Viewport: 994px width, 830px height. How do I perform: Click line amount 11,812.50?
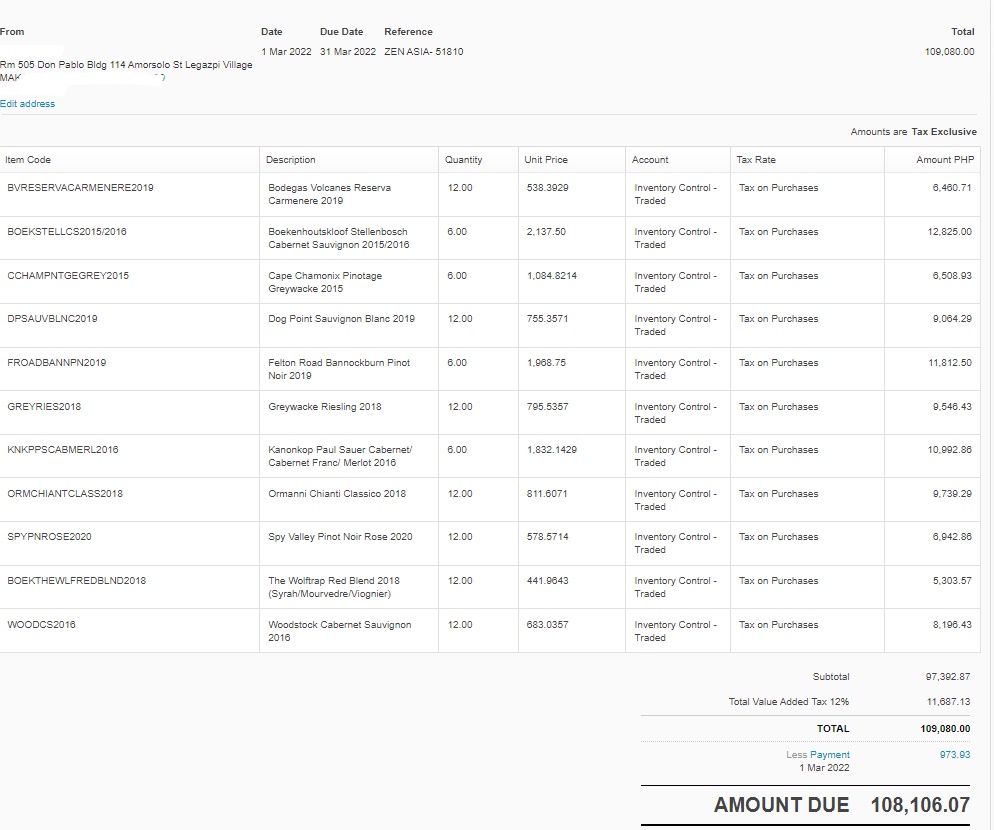click(x=950, y=363)
